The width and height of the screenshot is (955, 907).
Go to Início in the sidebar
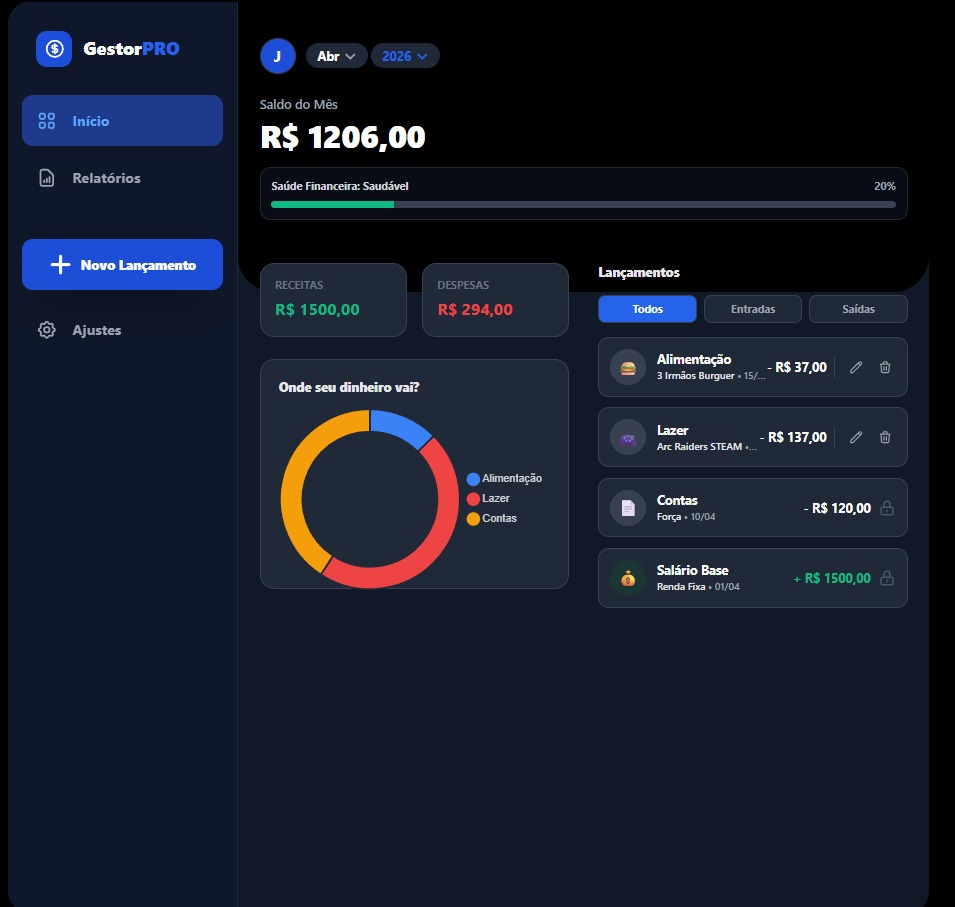pos(122,121)
